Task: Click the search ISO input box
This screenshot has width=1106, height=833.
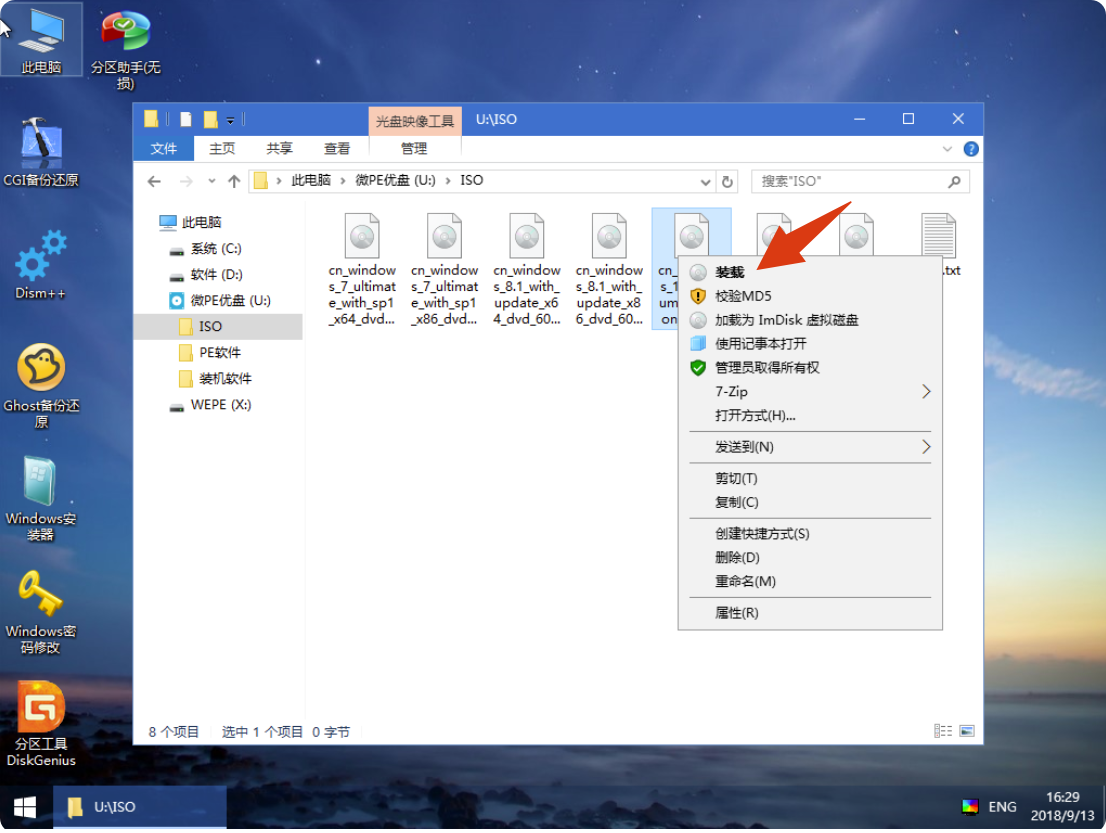Action: 850,181
